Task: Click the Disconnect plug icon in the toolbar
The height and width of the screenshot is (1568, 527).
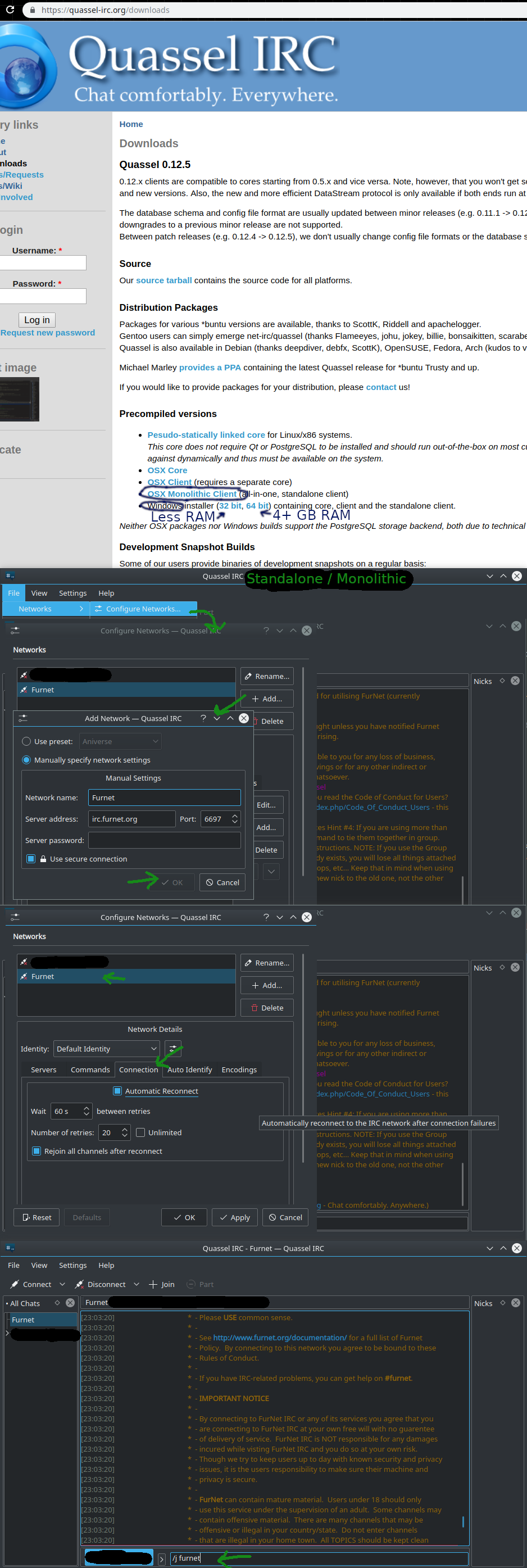Action: coord(79,1284)
